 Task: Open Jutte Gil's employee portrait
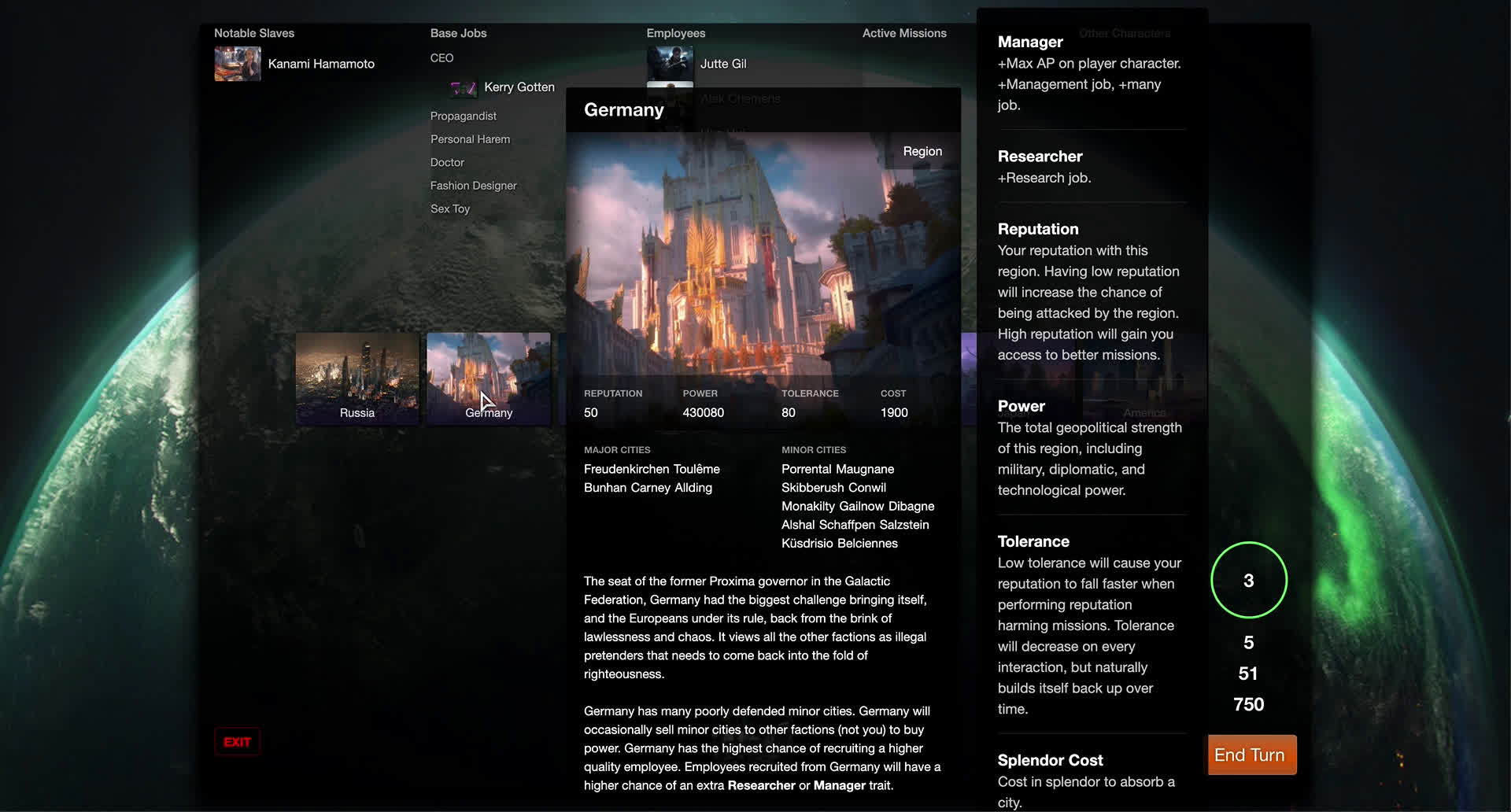coord(670,63)
